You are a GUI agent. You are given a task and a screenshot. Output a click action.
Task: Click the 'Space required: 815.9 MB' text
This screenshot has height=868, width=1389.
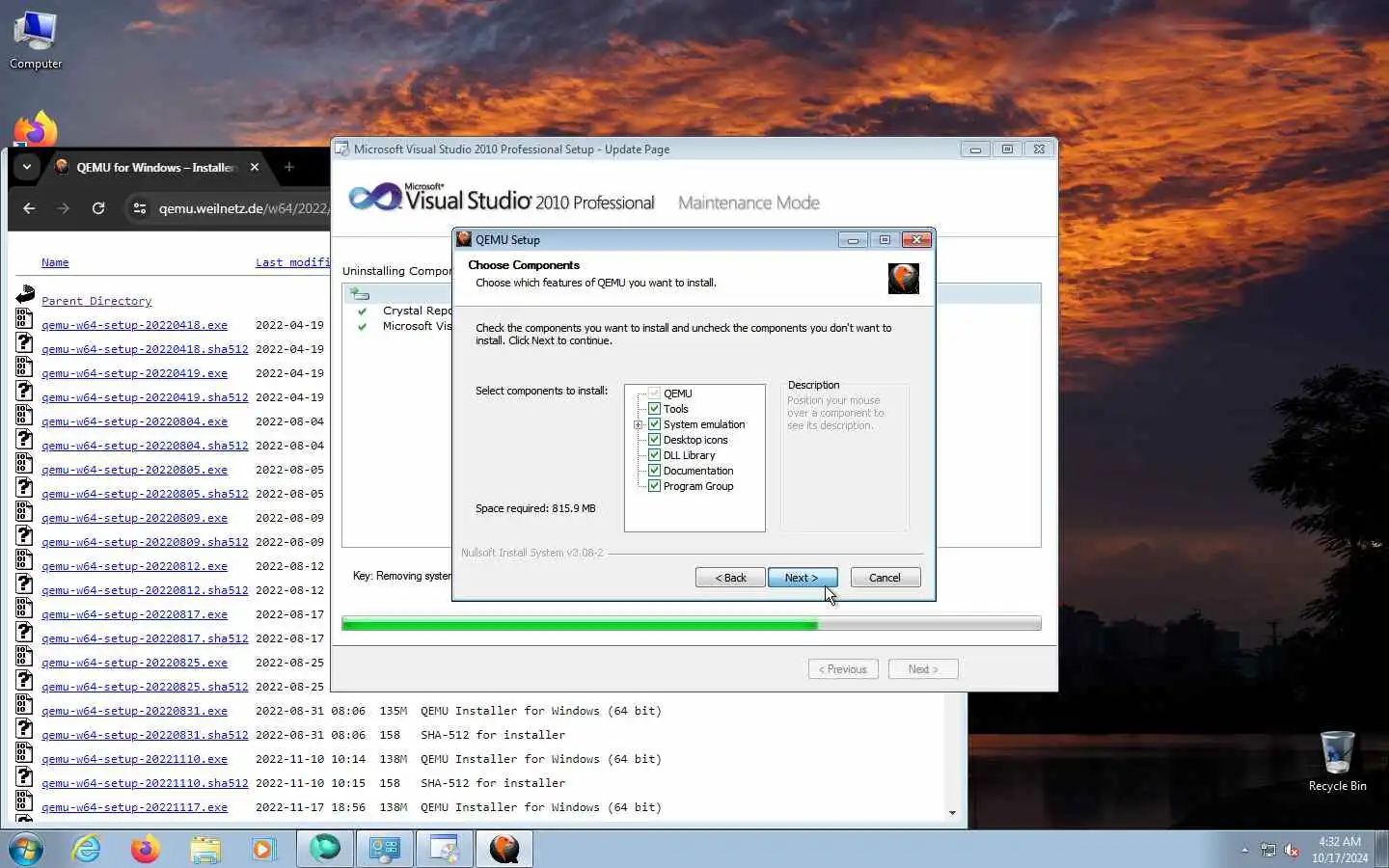pos(535,508)
